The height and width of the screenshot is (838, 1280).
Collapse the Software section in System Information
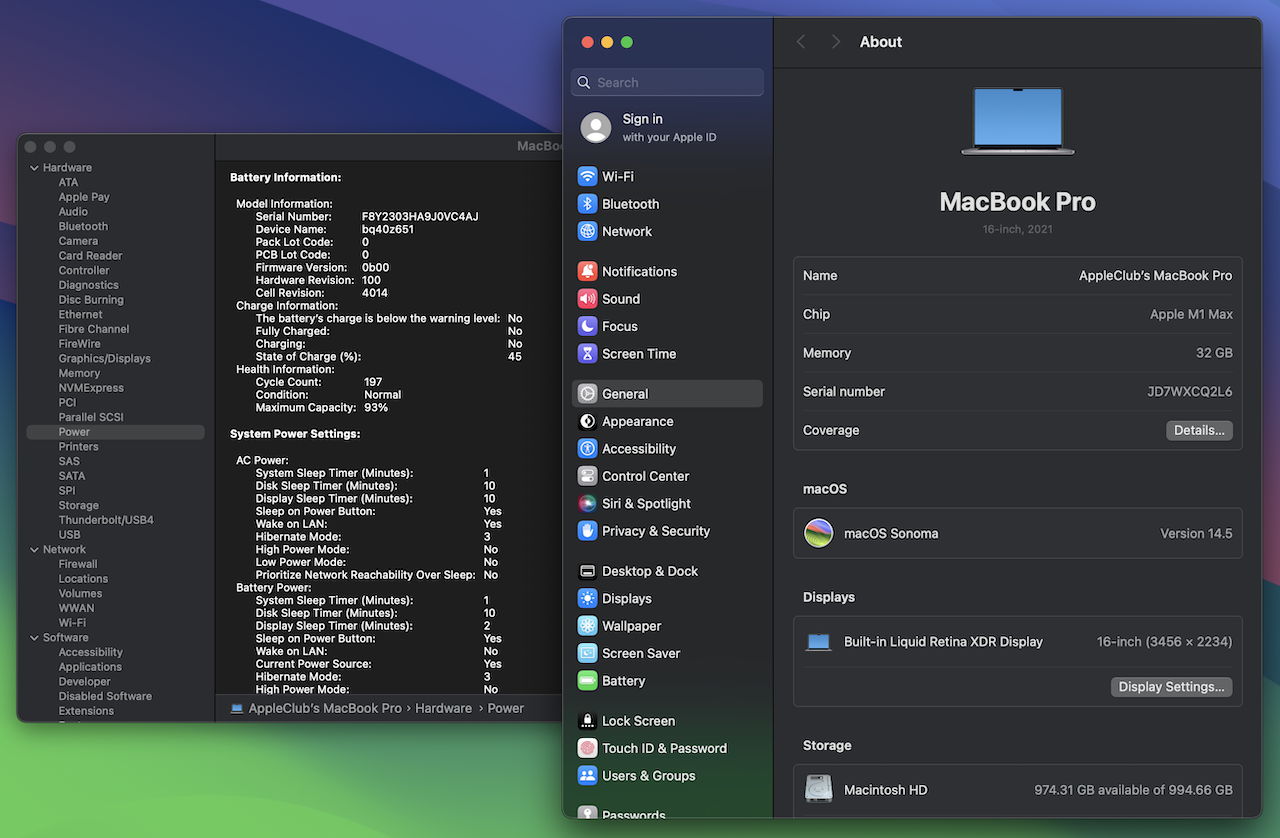(34, 638)
